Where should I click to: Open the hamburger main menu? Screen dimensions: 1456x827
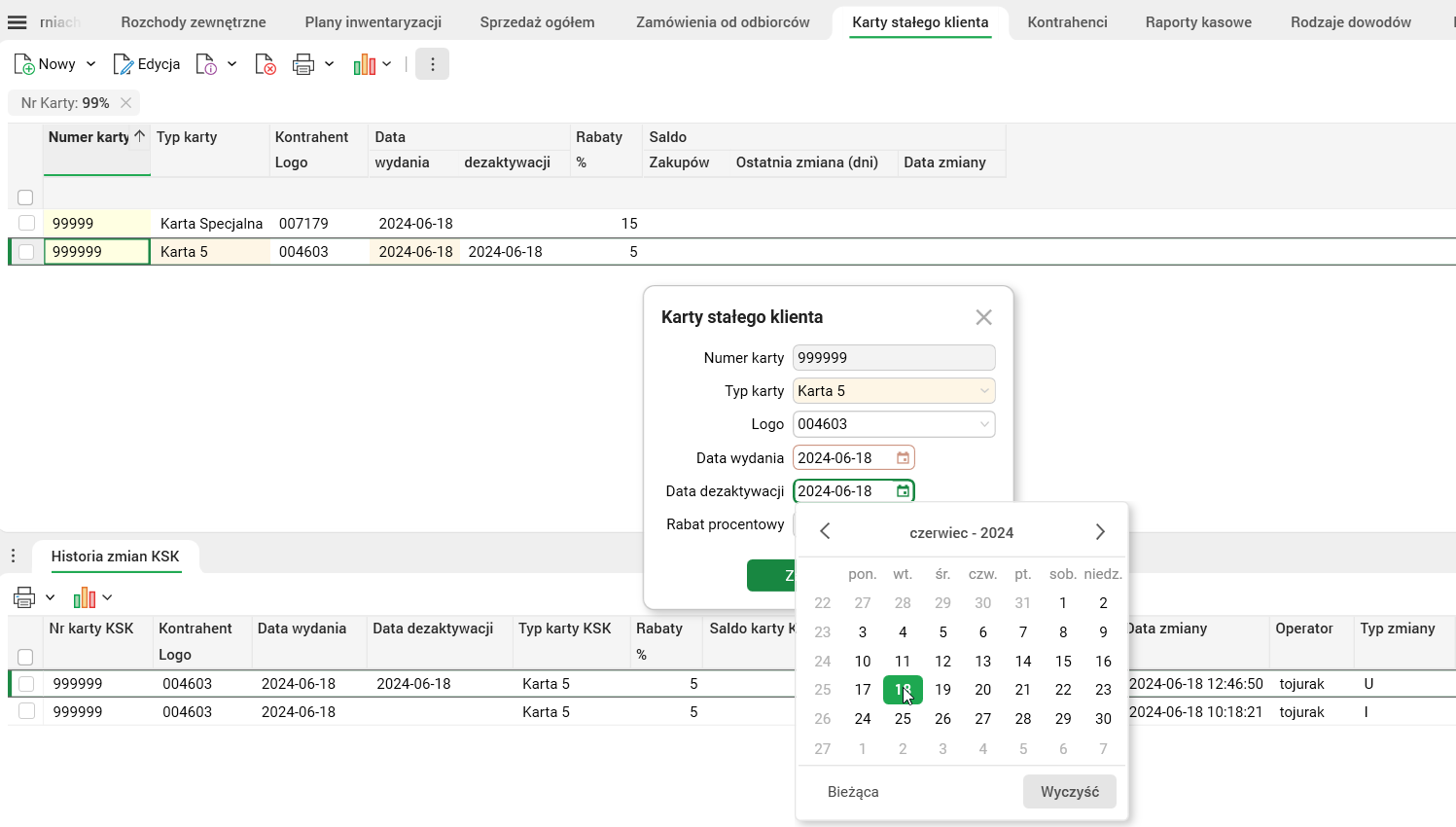click(x=18, y=22)
